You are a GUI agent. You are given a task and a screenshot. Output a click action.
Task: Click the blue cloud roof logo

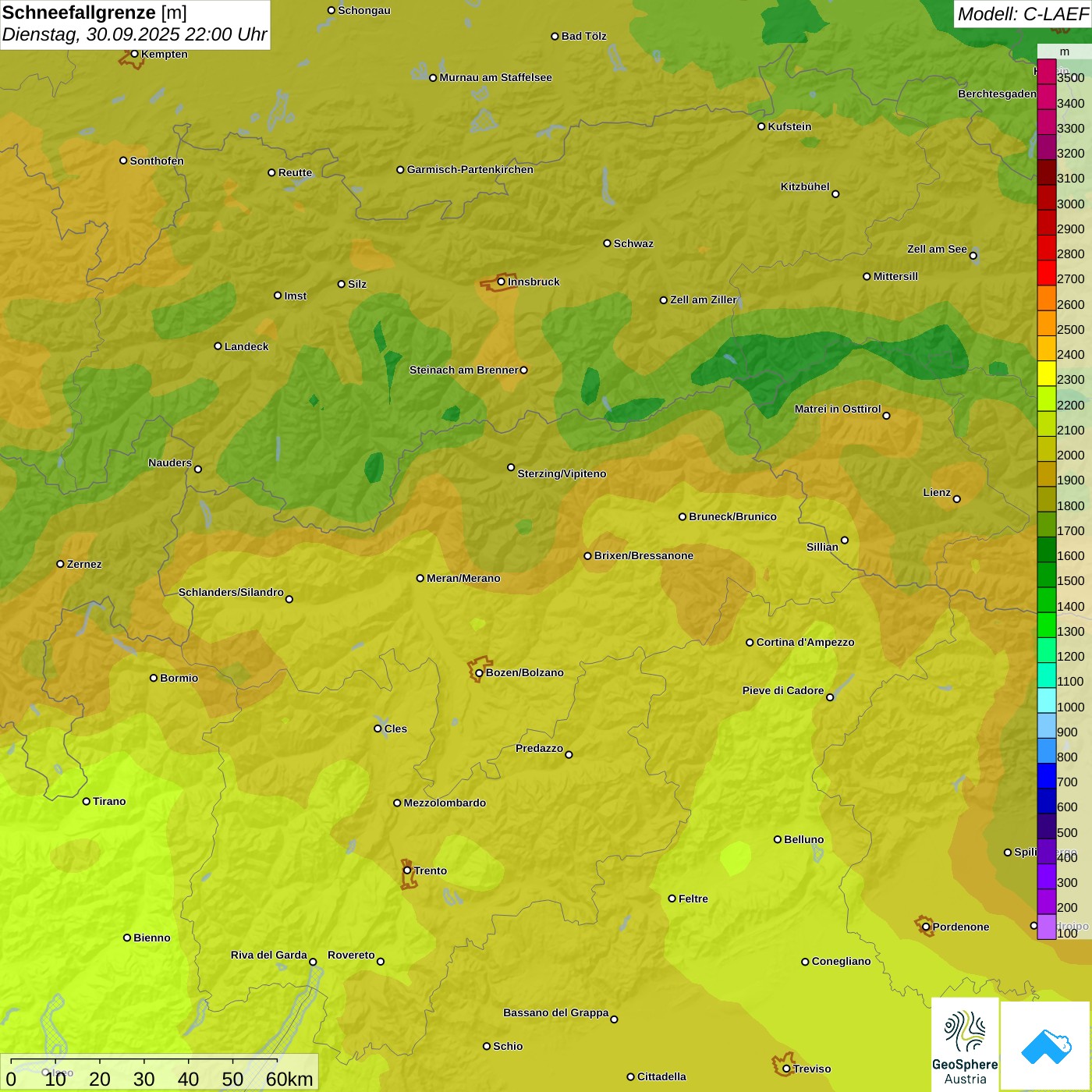click(1046, 1046)
